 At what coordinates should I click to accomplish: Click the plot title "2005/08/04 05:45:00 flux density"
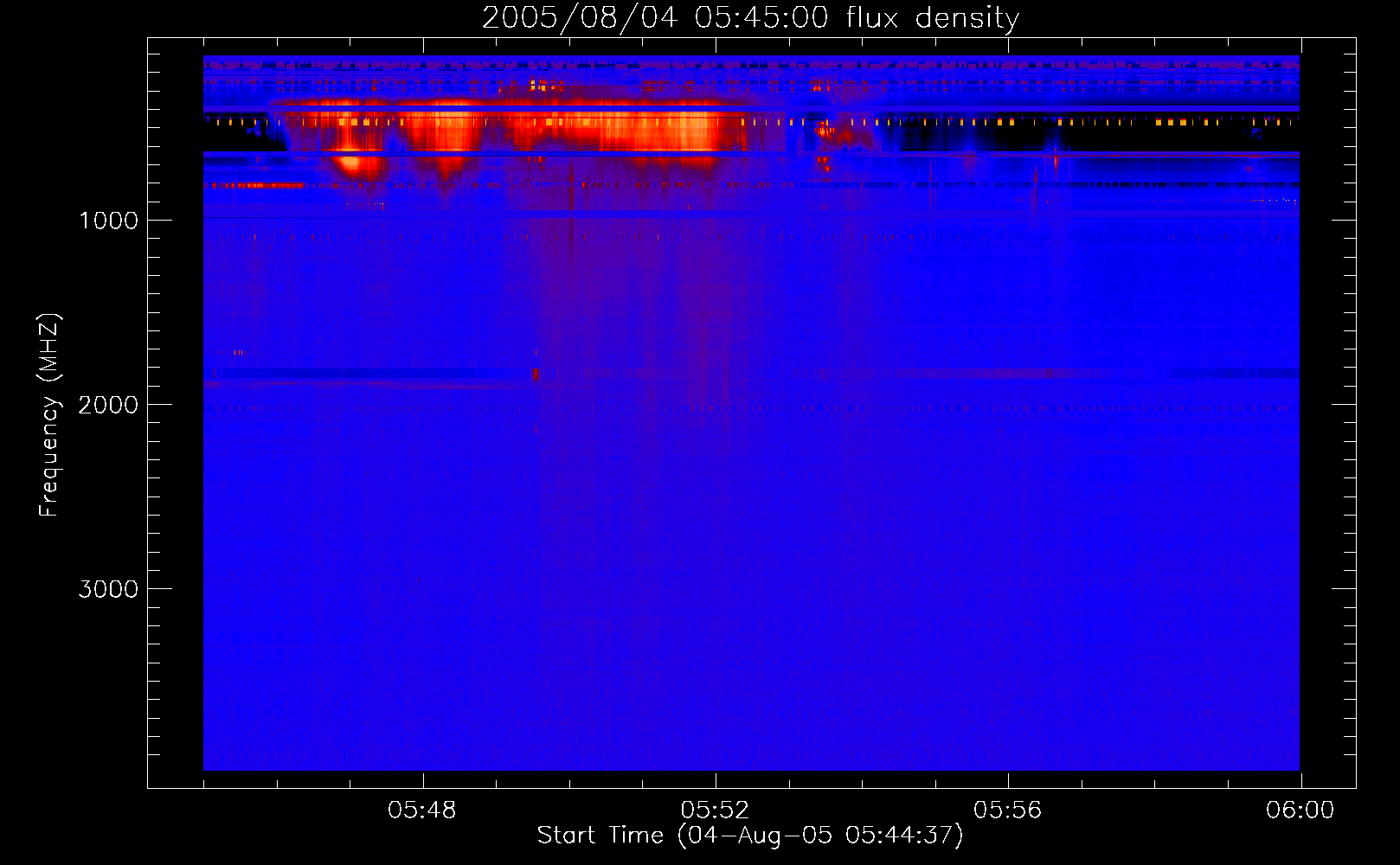coord(750,18)
